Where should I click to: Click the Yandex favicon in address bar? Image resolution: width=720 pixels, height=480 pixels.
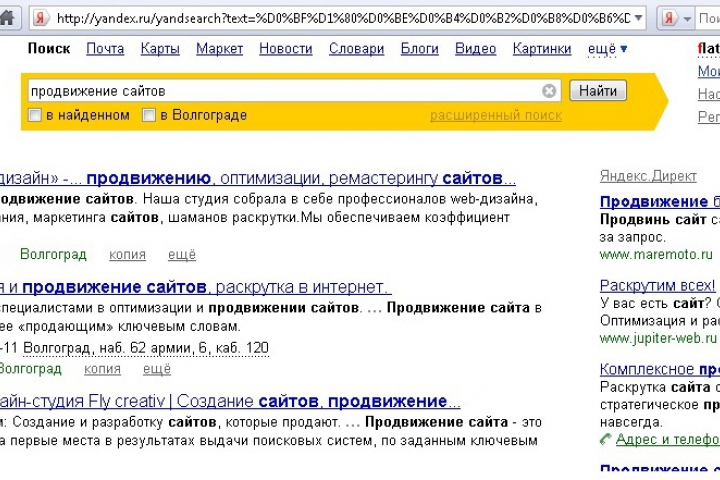point(40,18)
